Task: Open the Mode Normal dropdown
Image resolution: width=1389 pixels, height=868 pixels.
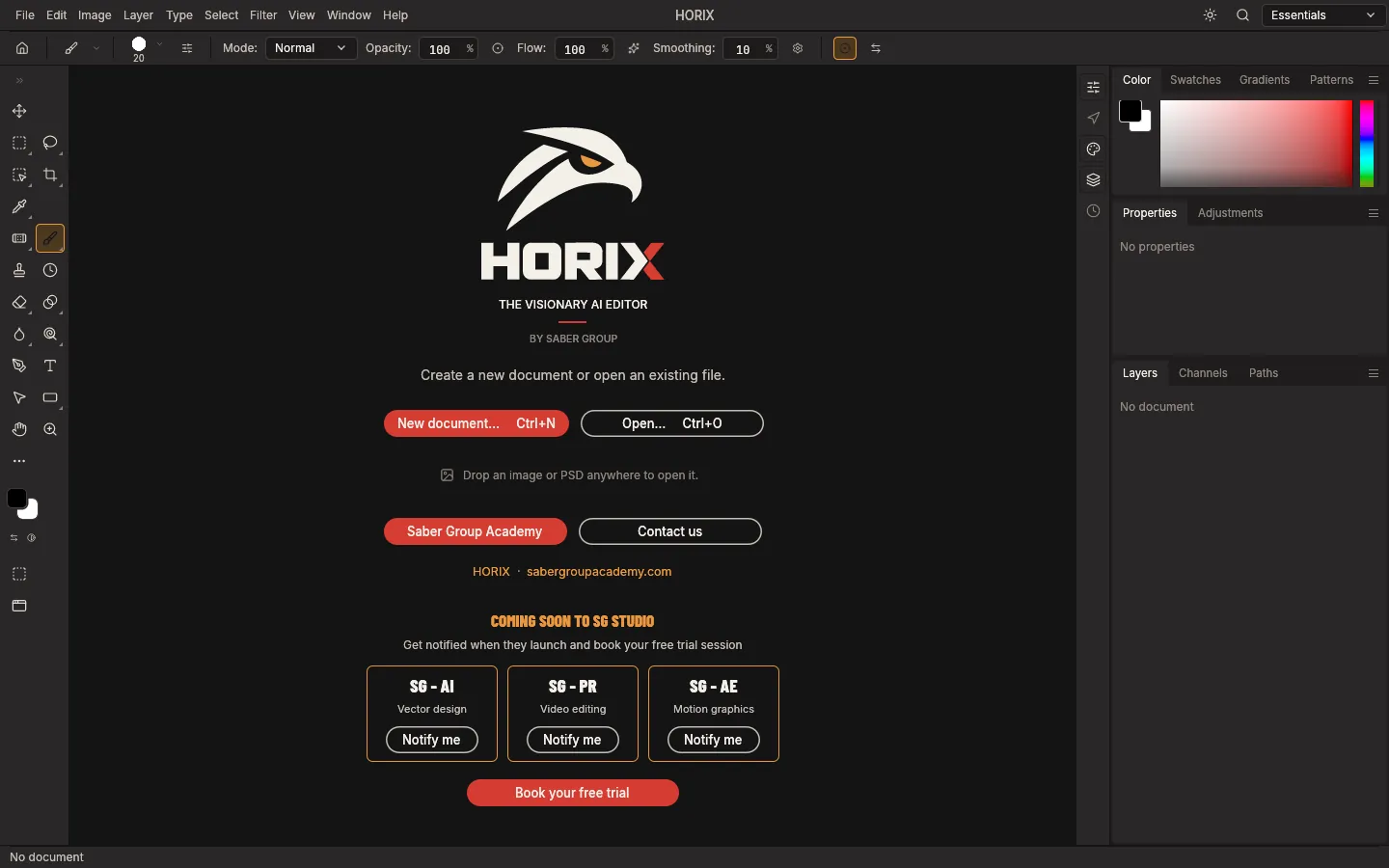Action: pyautogui.click(x=311, y=48)
